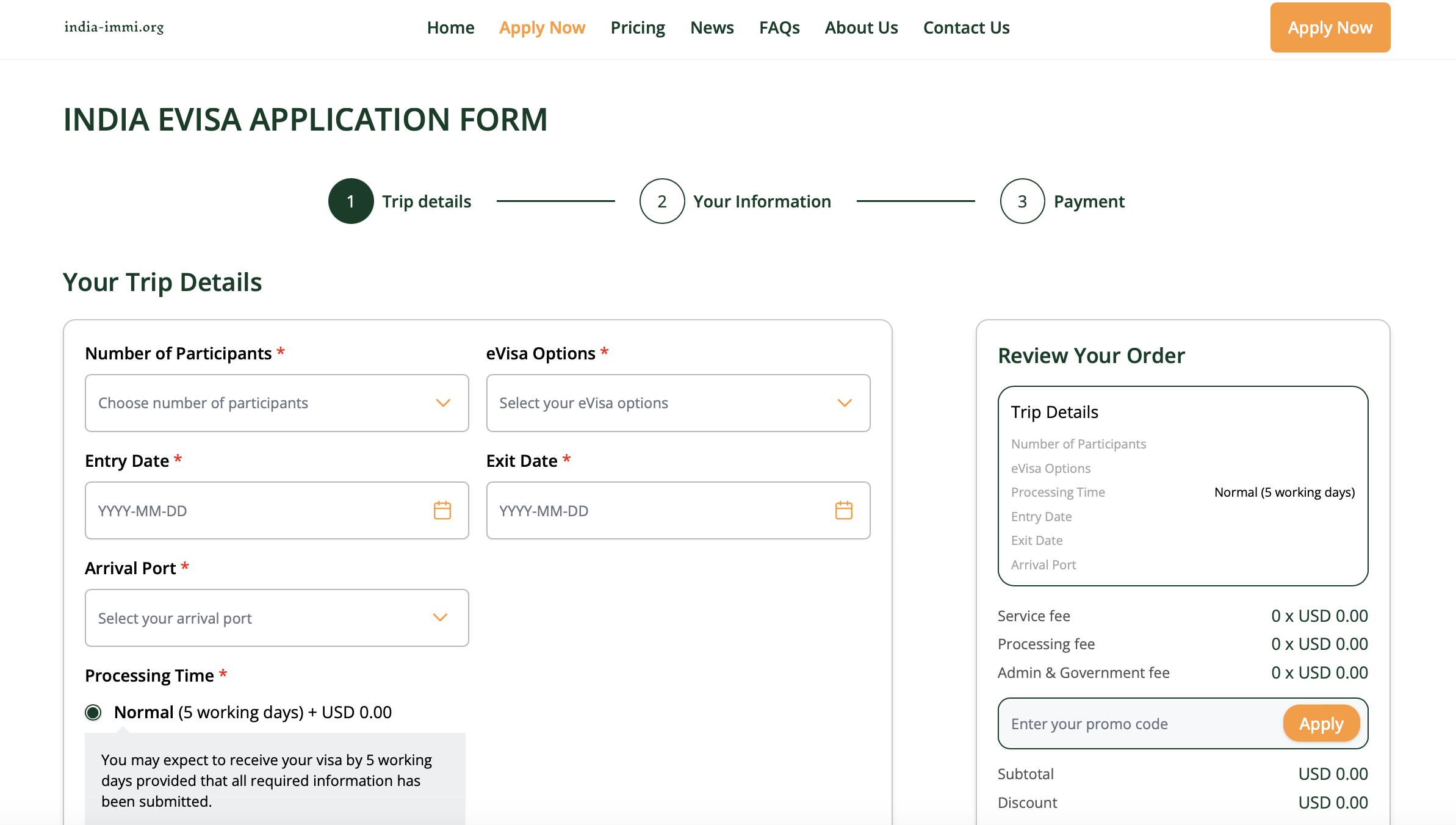Viewport: 1456px width, 825px height.
Task: Open the Entry Date calendar icon
Action: click(442, 510)
